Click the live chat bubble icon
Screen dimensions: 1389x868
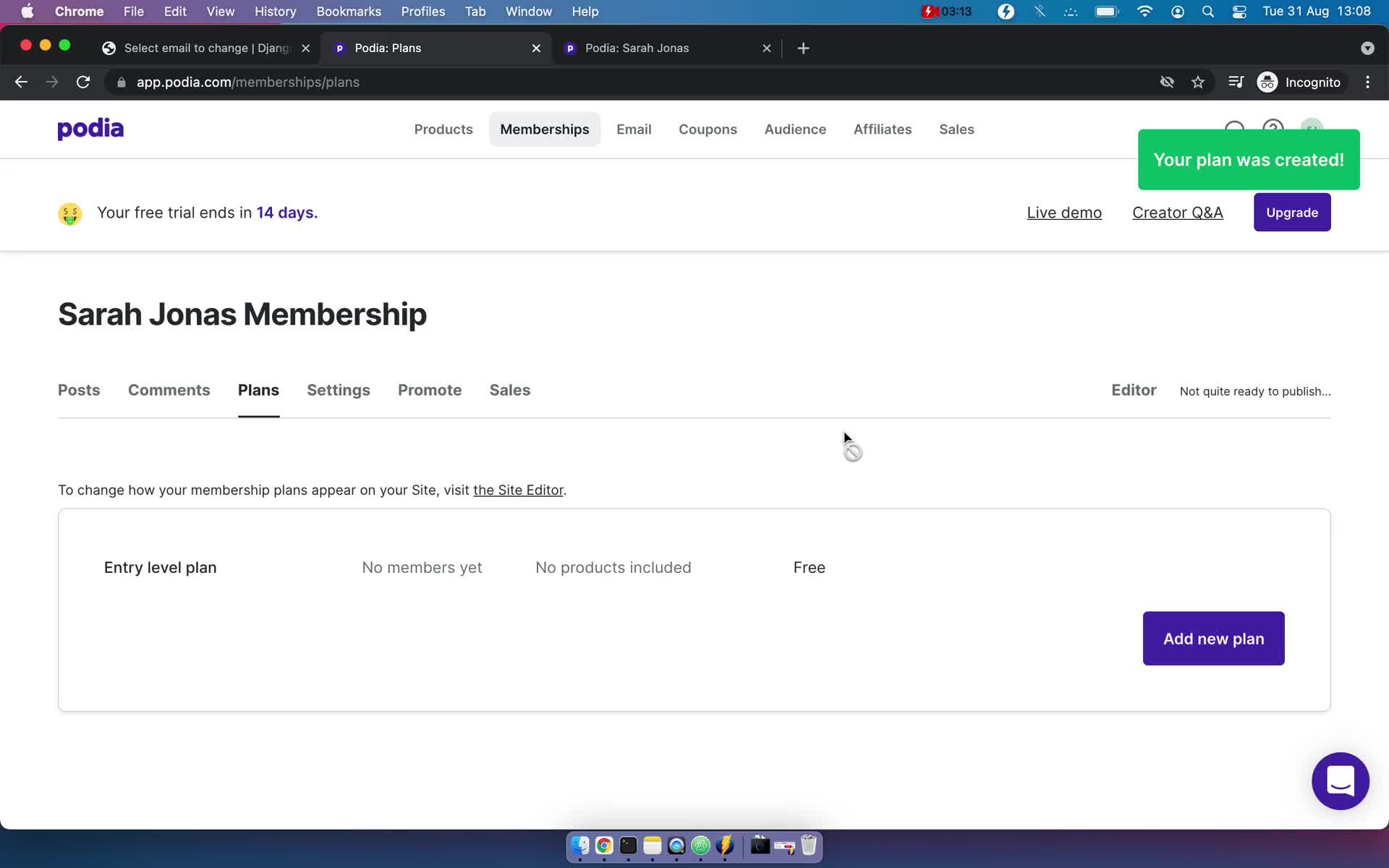pyautogui.click(x=1341, y=781)
